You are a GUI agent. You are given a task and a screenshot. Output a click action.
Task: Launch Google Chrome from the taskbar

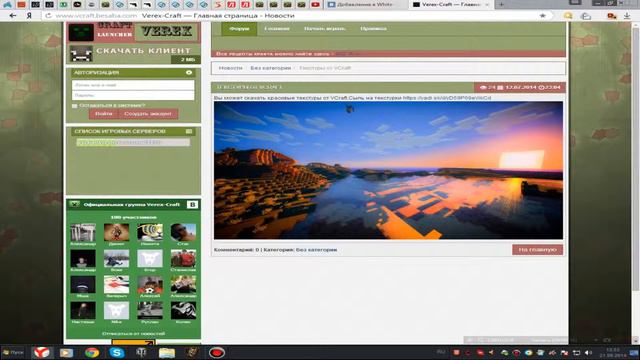coord(92,352)
